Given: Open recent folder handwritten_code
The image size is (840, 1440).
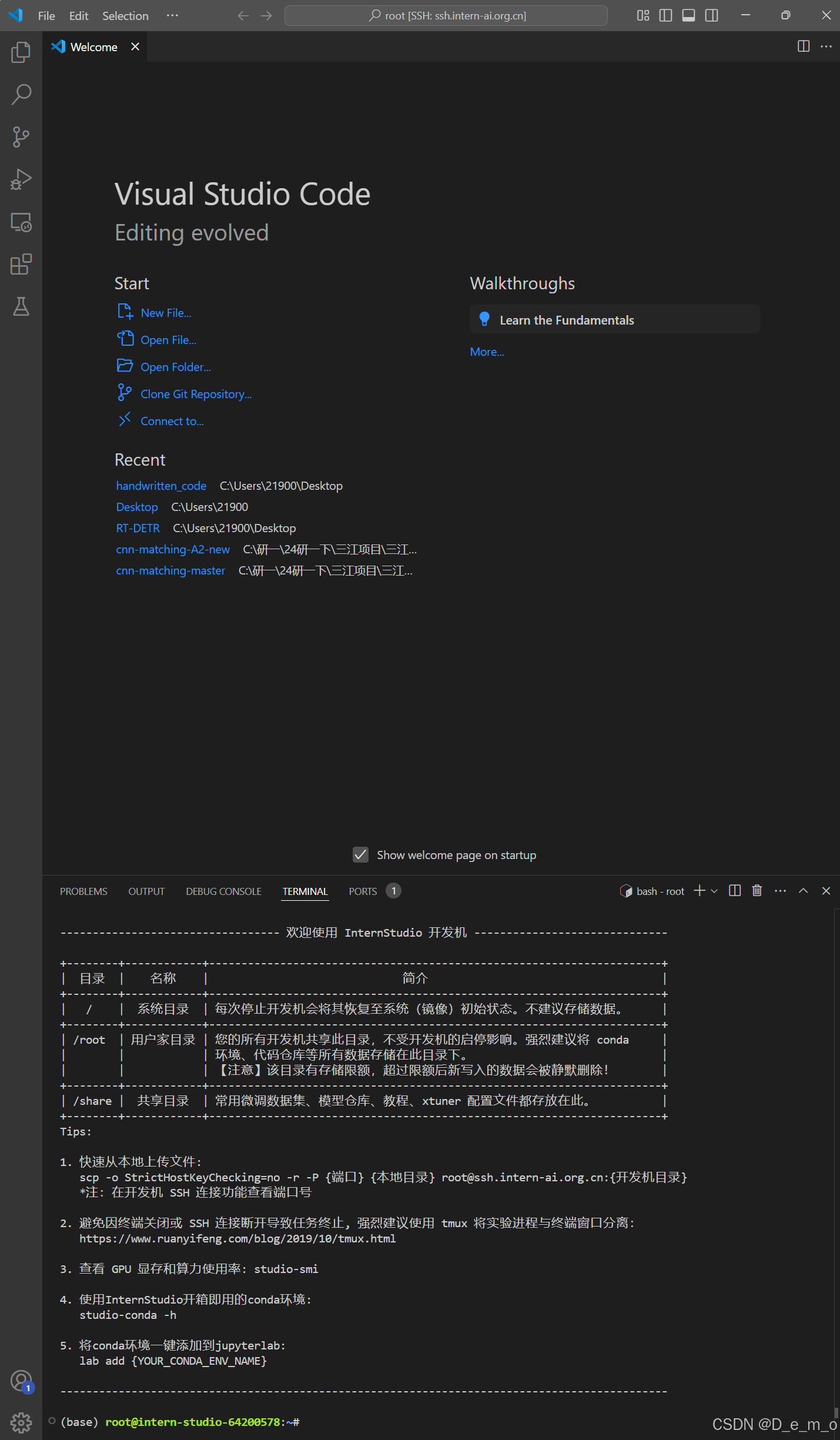Looking at the screenshot, I should click(x=161, y=486).
